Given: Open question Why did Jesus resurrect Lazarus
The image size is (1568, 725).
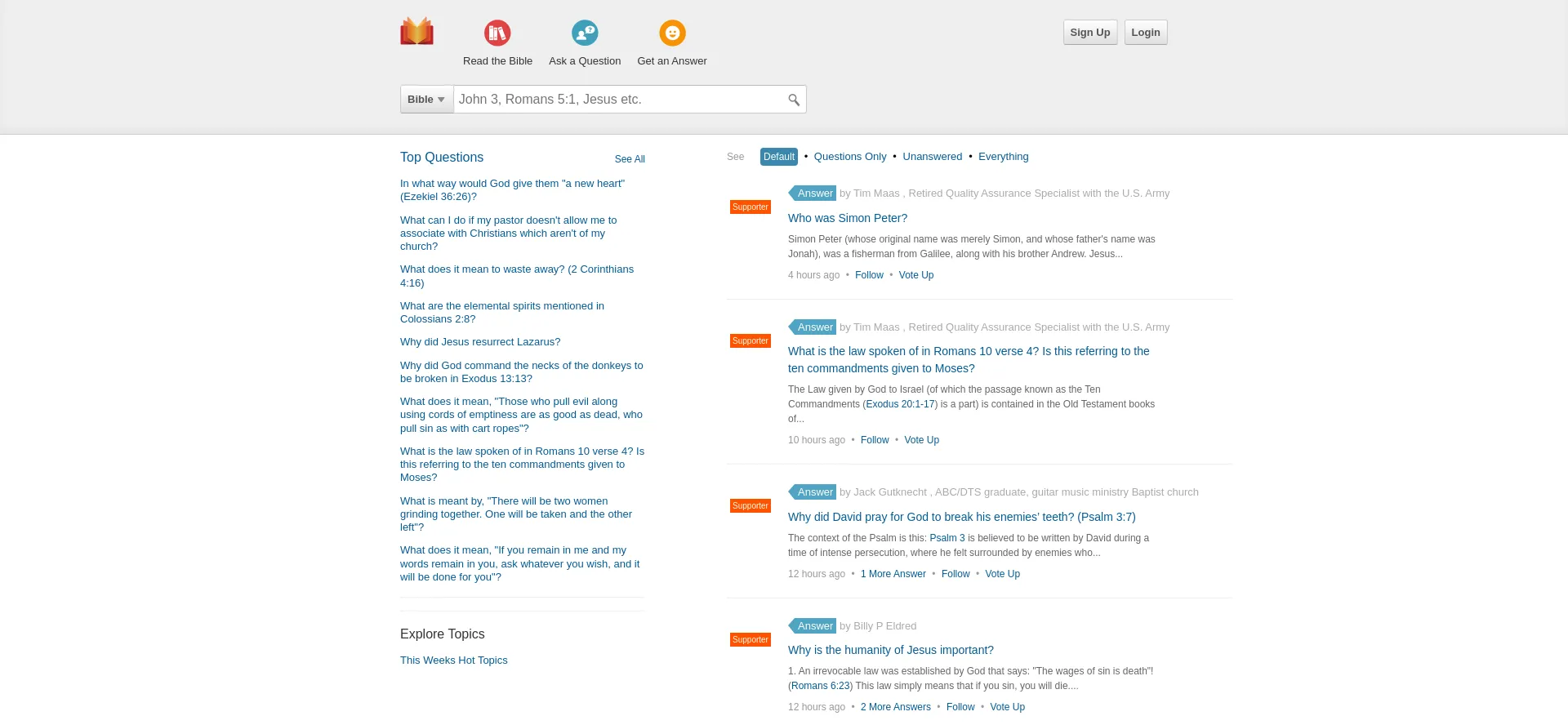Looking at the screenshot, I should [480, 342].
